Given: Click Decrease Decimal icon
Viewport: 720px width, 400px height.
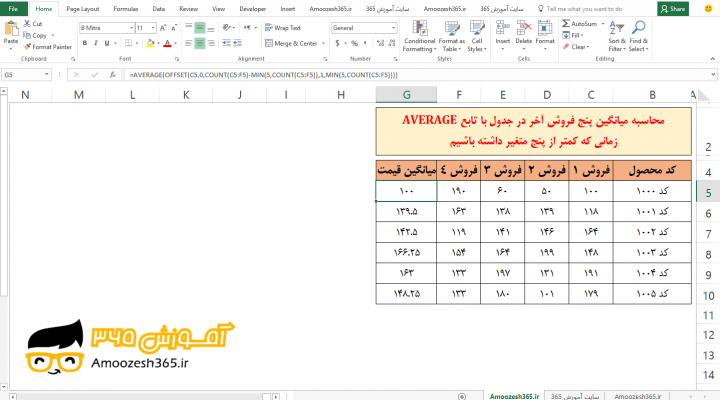Looking at the screenshot, I should [392, 43].
